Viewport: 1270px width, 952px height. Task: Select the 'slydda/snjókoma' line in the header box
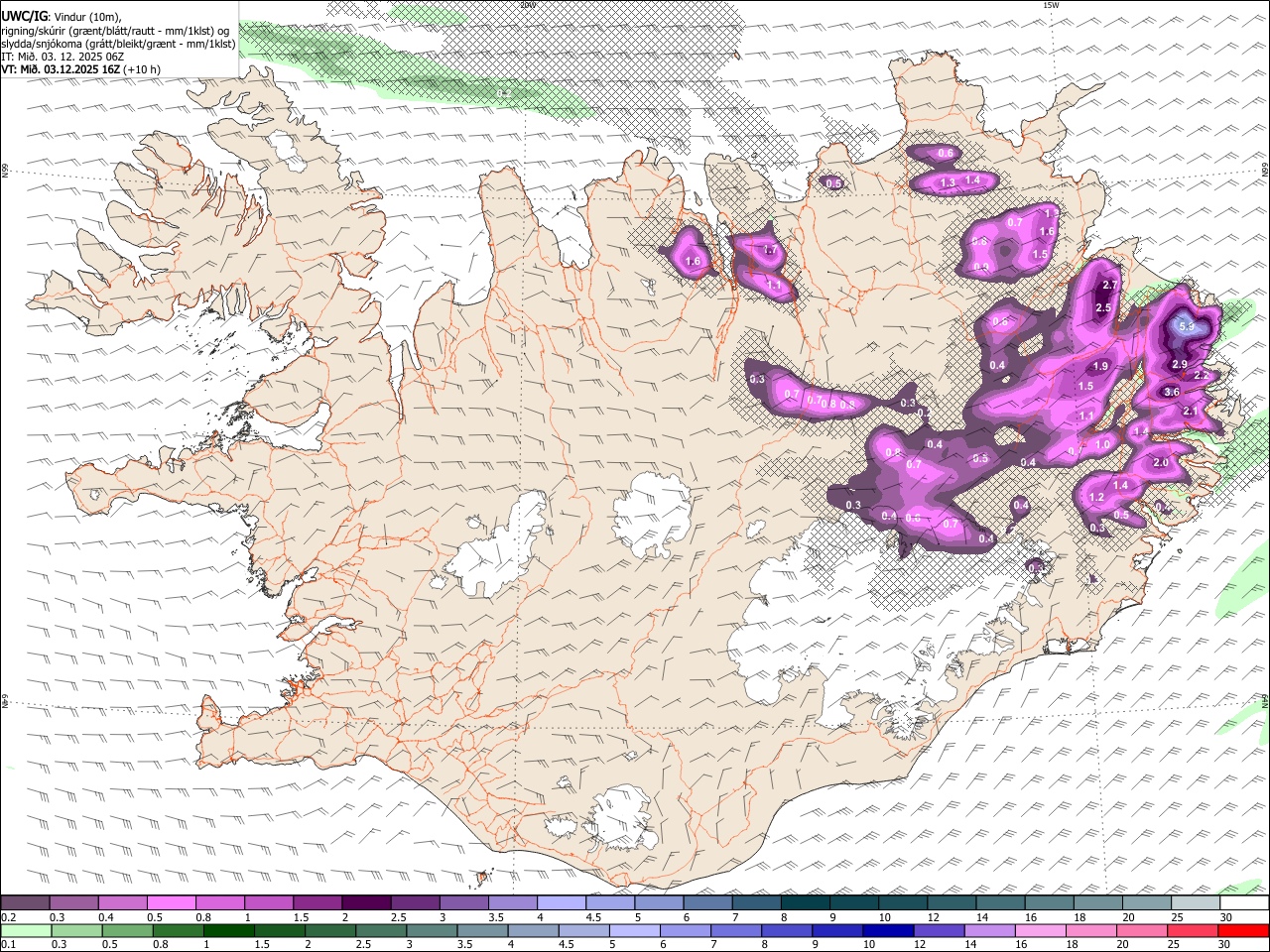click(118, 44)
